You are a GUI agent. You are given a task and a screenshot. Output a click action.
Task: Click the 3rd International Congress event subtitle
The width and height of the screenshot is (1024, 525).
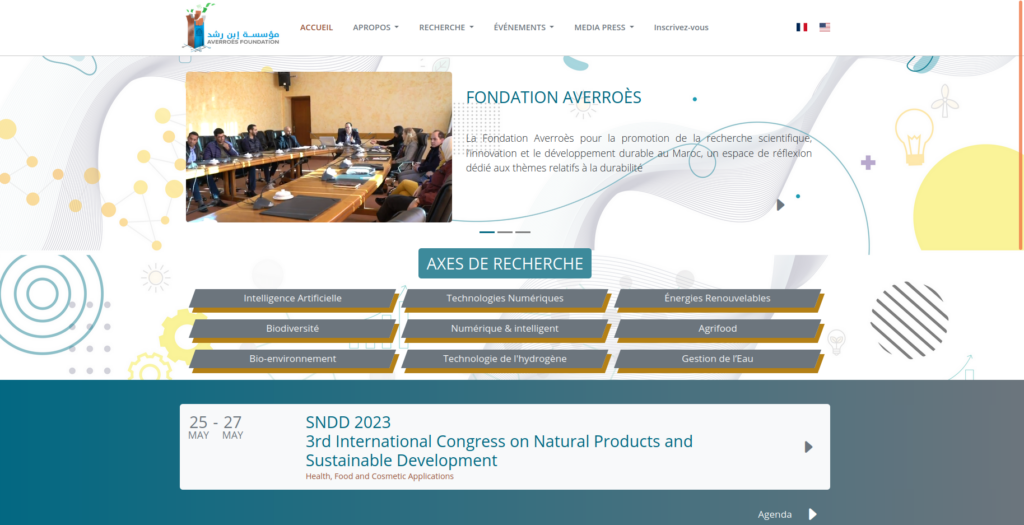click(499, 451)
